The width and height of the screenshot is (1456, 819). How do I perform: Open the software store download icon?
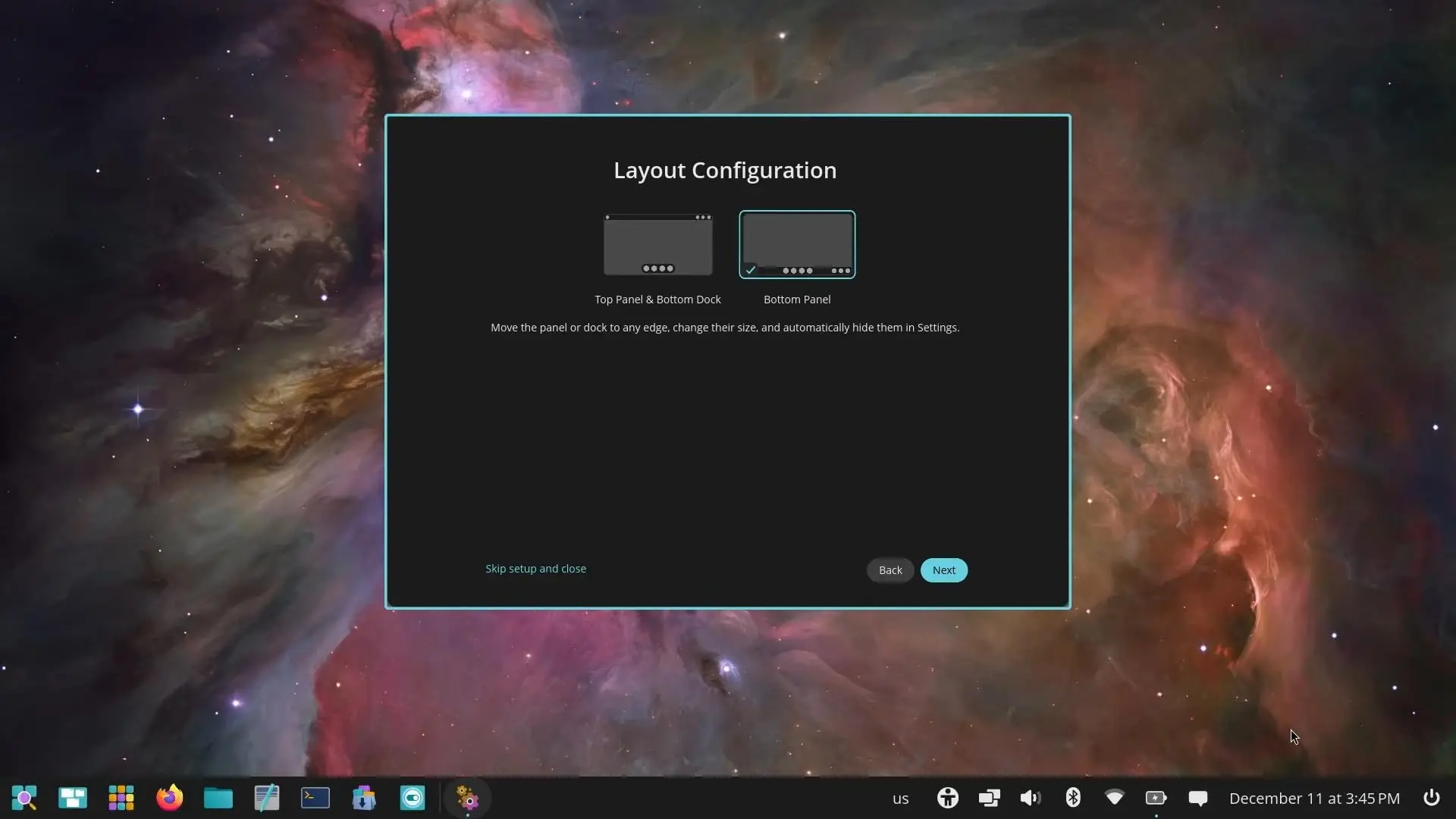(x=364, y=798)
